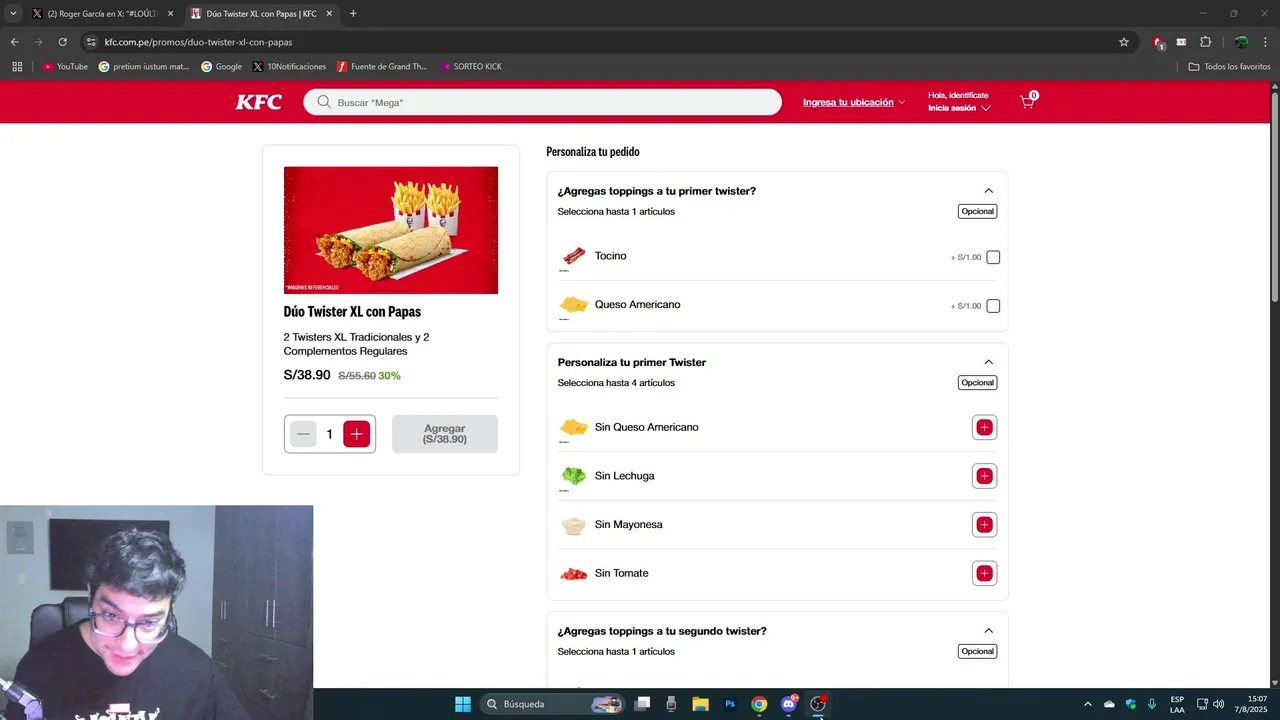1280x720 pixels.
Task: Click the Sin Queso Americano cheese image
Action: point(573,427)
